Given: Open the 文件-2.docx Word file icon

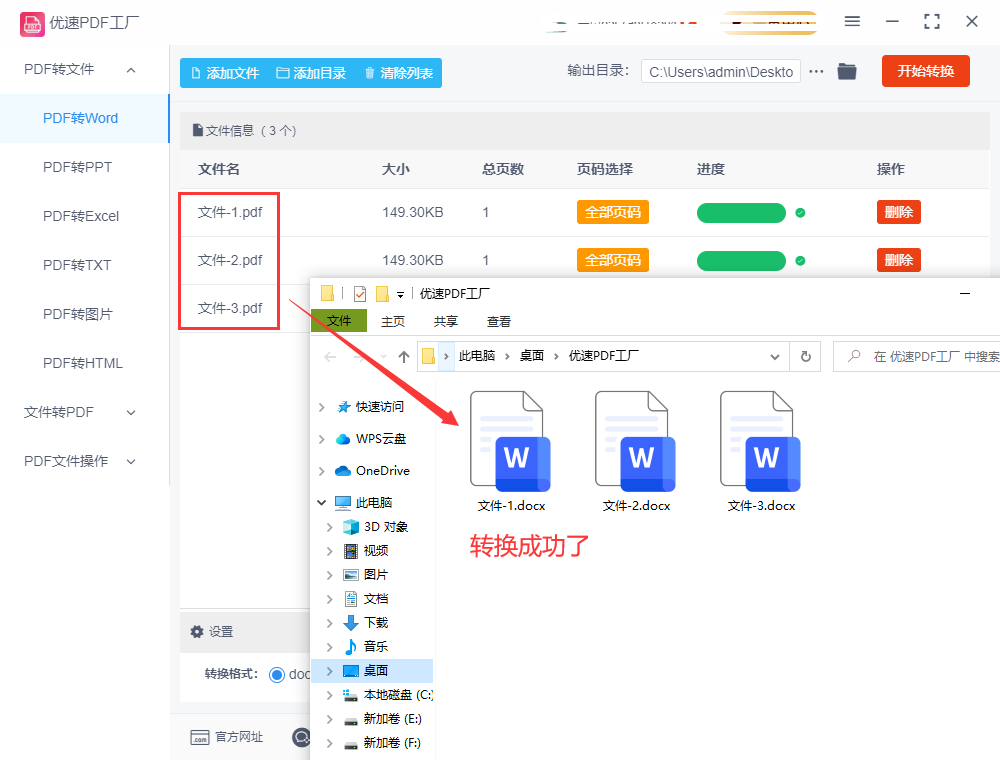Looking at the screenshot, I should 637,441.
